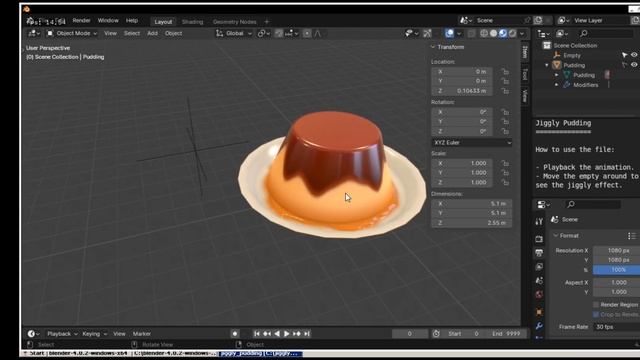The image size is (640, 360).
Task: Jump to the timeline end frame
Action: pyautogui.click(x=307, y=334)
